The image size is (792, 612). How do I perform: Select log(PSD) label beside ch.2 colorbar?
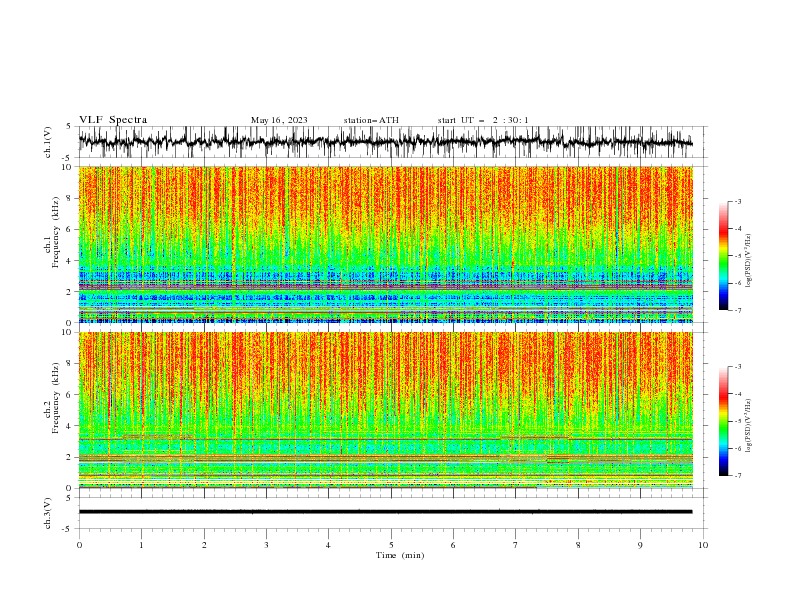point(749,426)
